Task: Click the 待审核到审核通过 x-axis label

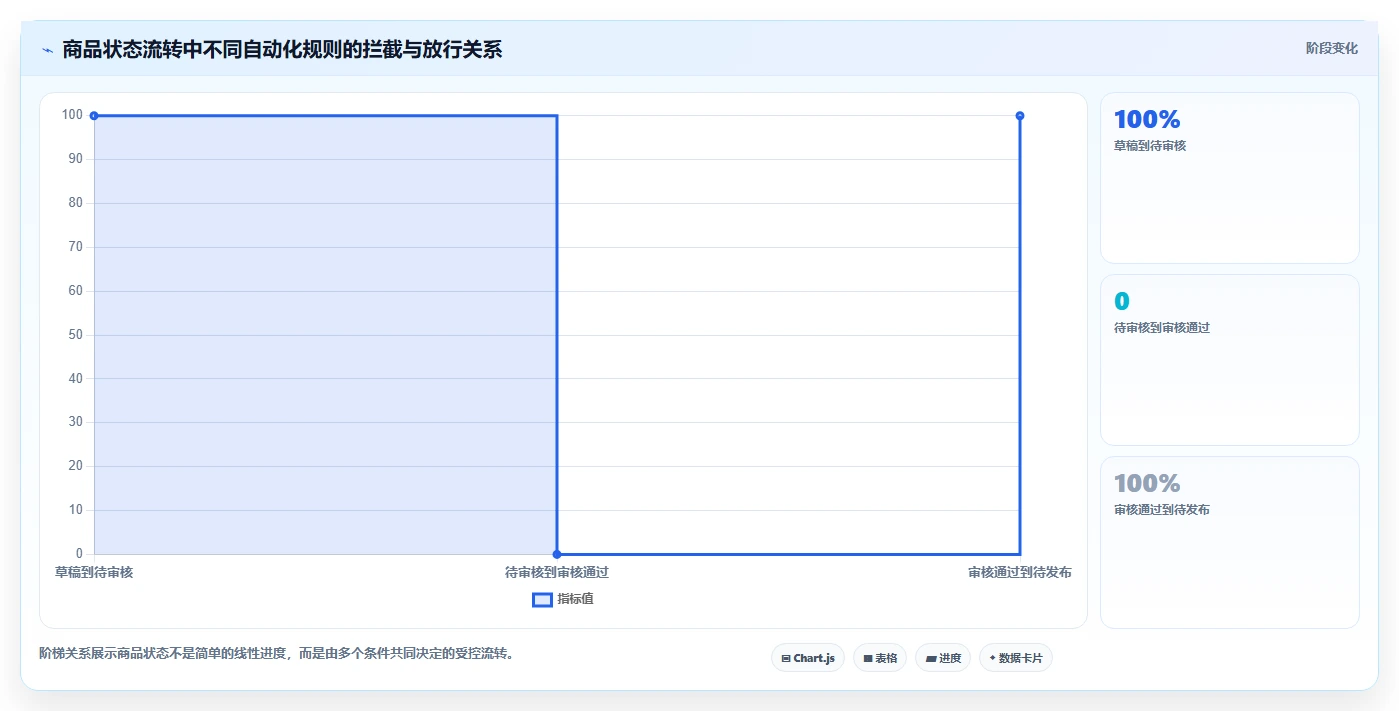Action: point(557,573)
